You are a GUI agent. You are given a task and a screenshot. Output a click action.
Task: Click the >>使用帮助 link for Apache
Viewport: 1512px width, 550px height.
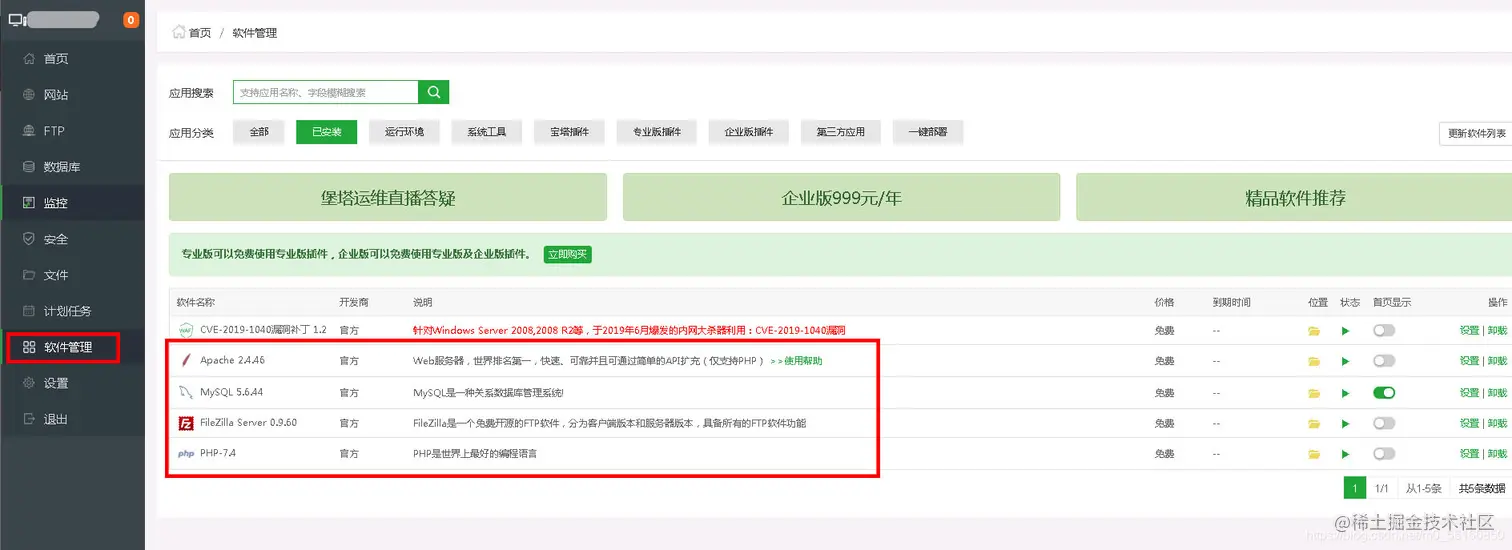point(797,361)
